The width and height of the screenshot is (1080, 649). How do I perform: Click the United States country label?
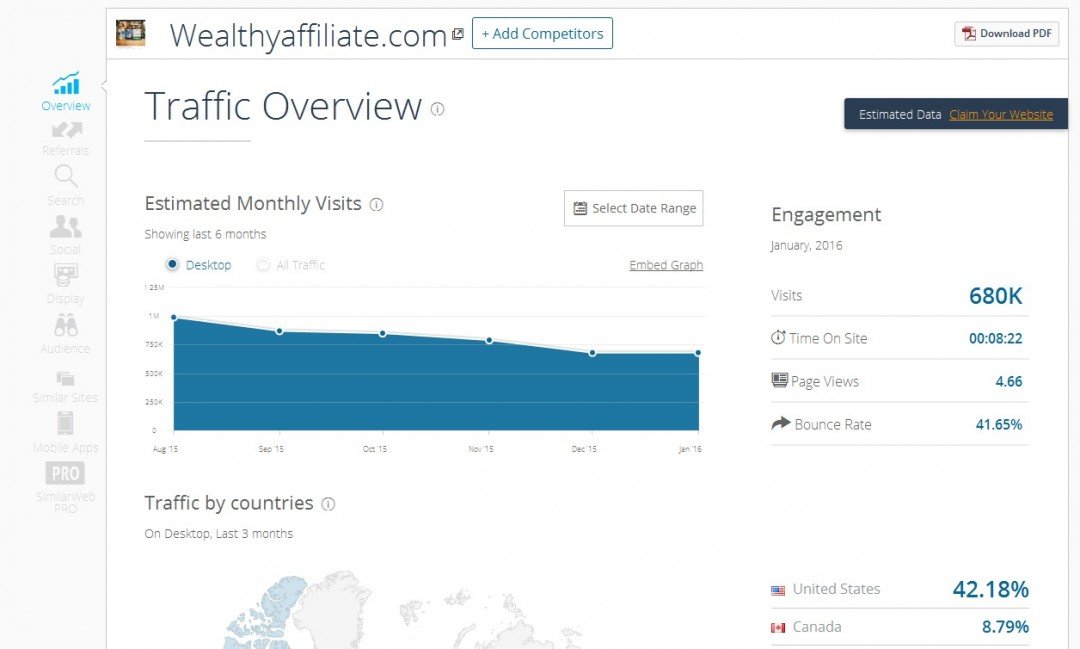[x=836, y=589]
